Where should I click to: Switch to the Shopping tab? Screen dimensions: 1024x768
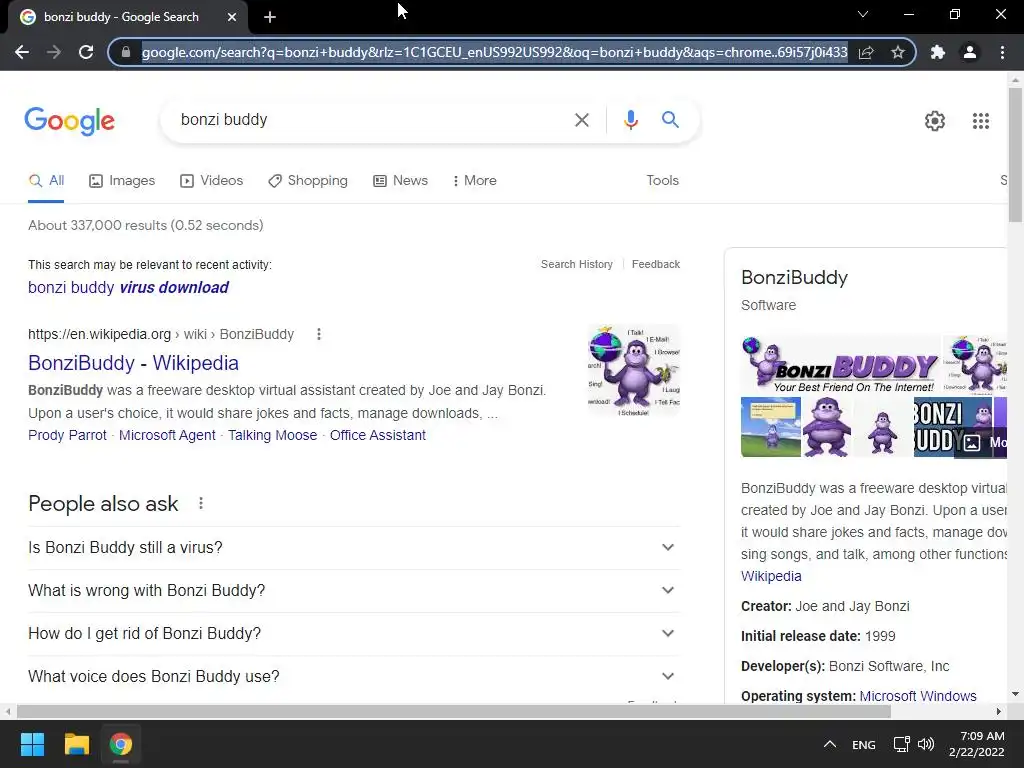308,180
